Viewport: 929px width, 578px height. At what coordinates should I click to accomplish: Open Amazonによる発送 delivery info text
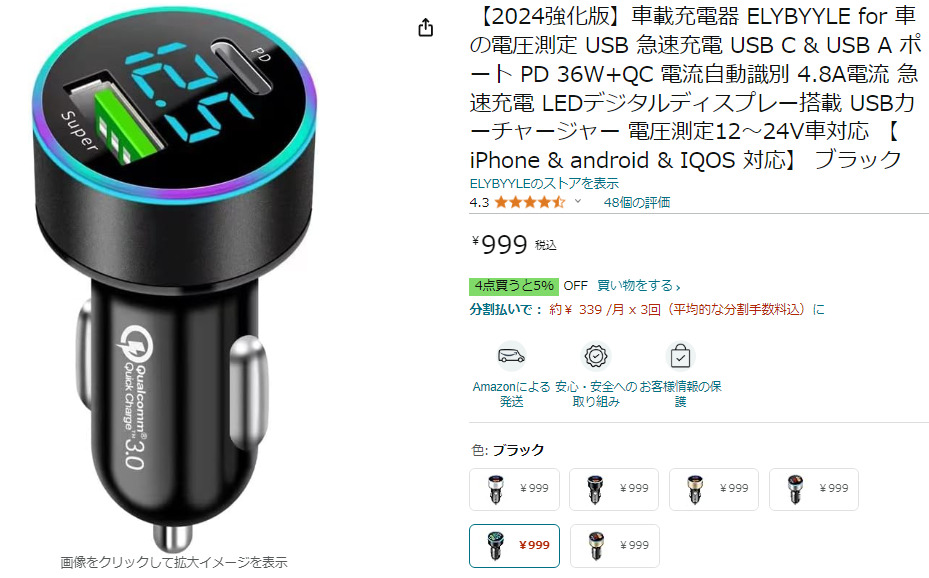point(511,394)
